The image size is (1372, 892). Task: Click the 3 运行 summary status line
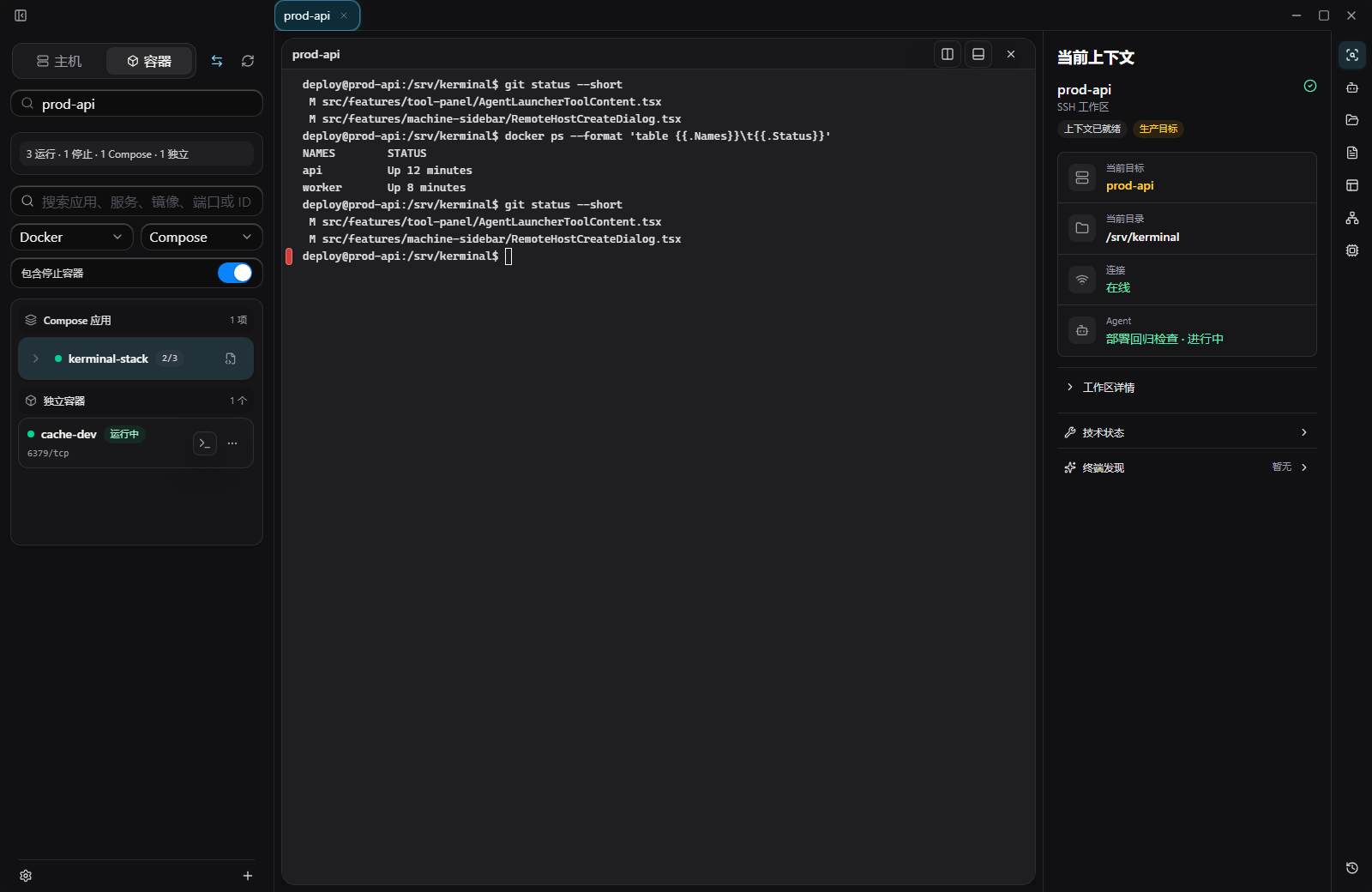tap(136, 154)
